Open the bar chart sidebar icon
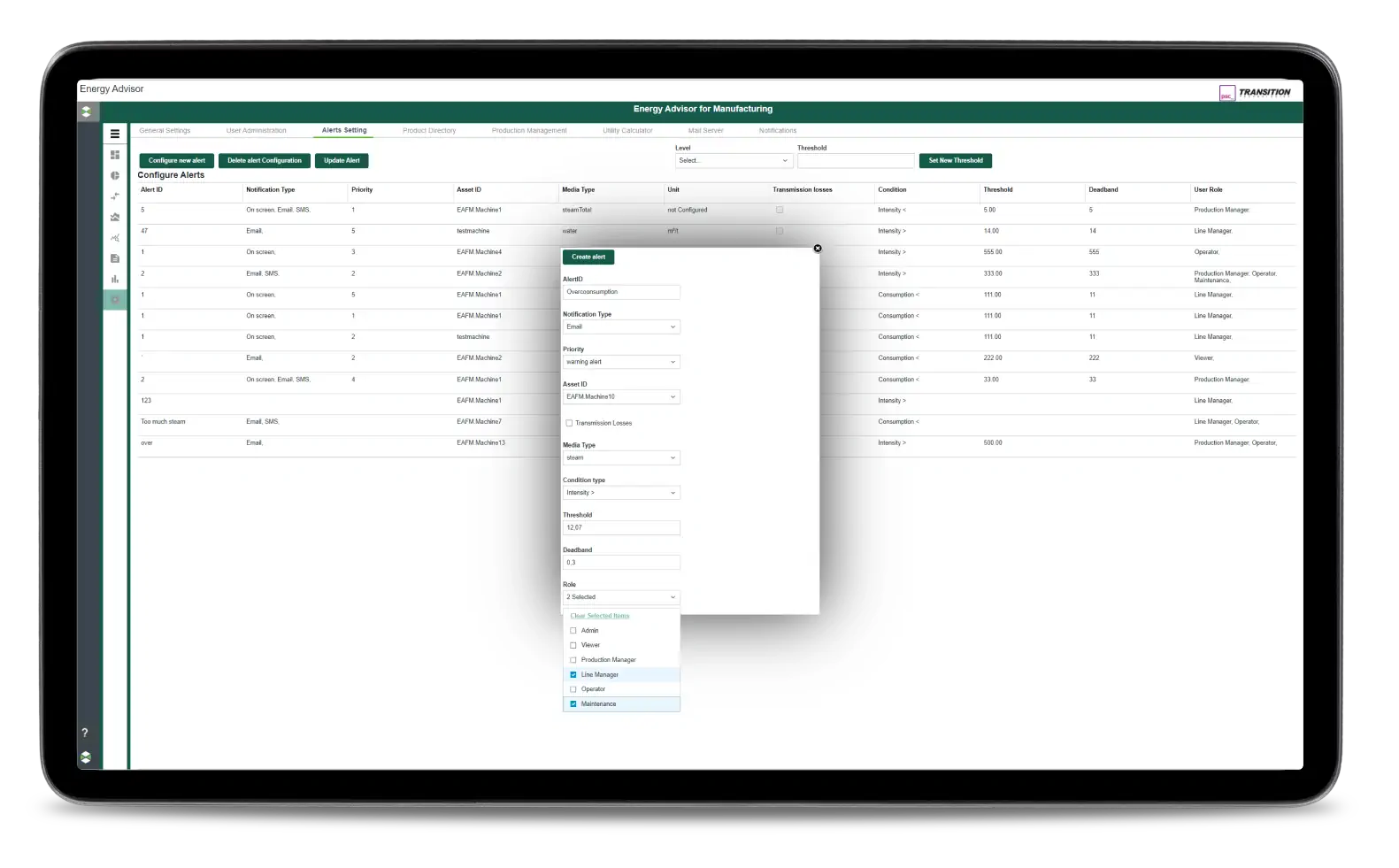1399x868 pixels. click(x=115, y=279)
